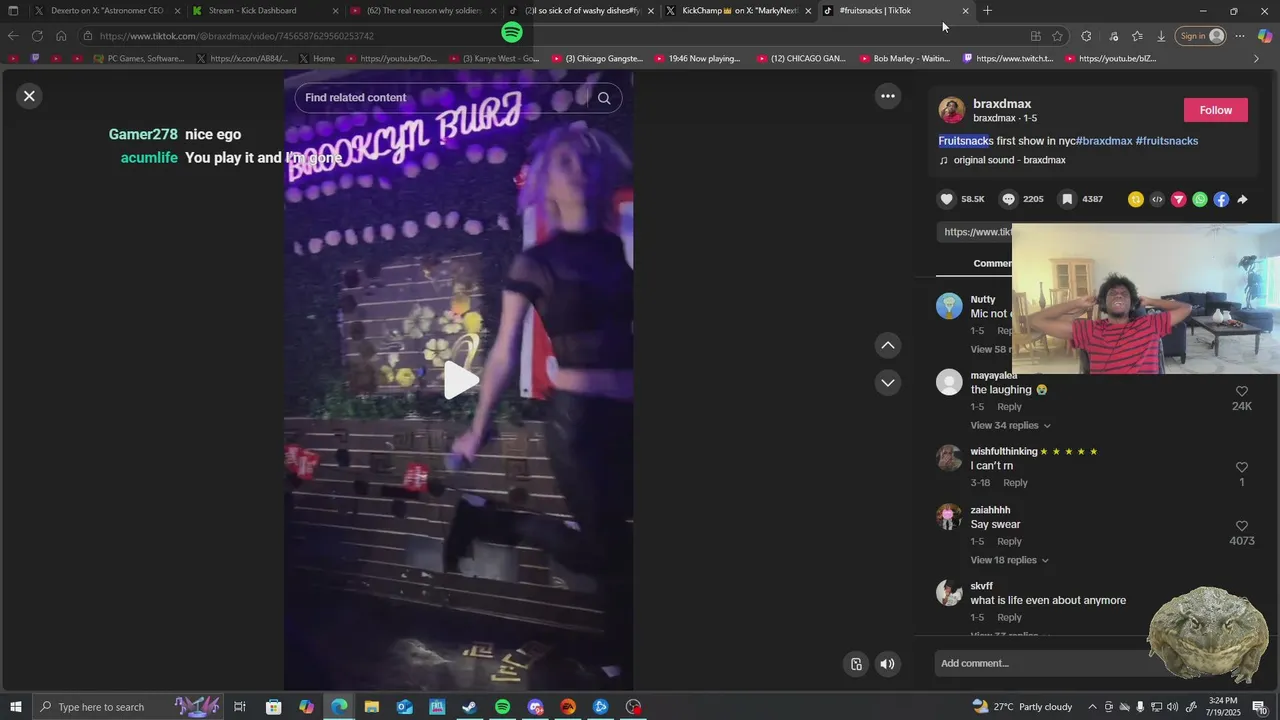The image size is (1280, 720).
Task: Open PC Games, Software bookmark
Action: pyautogui.click(x=139, y=58)
